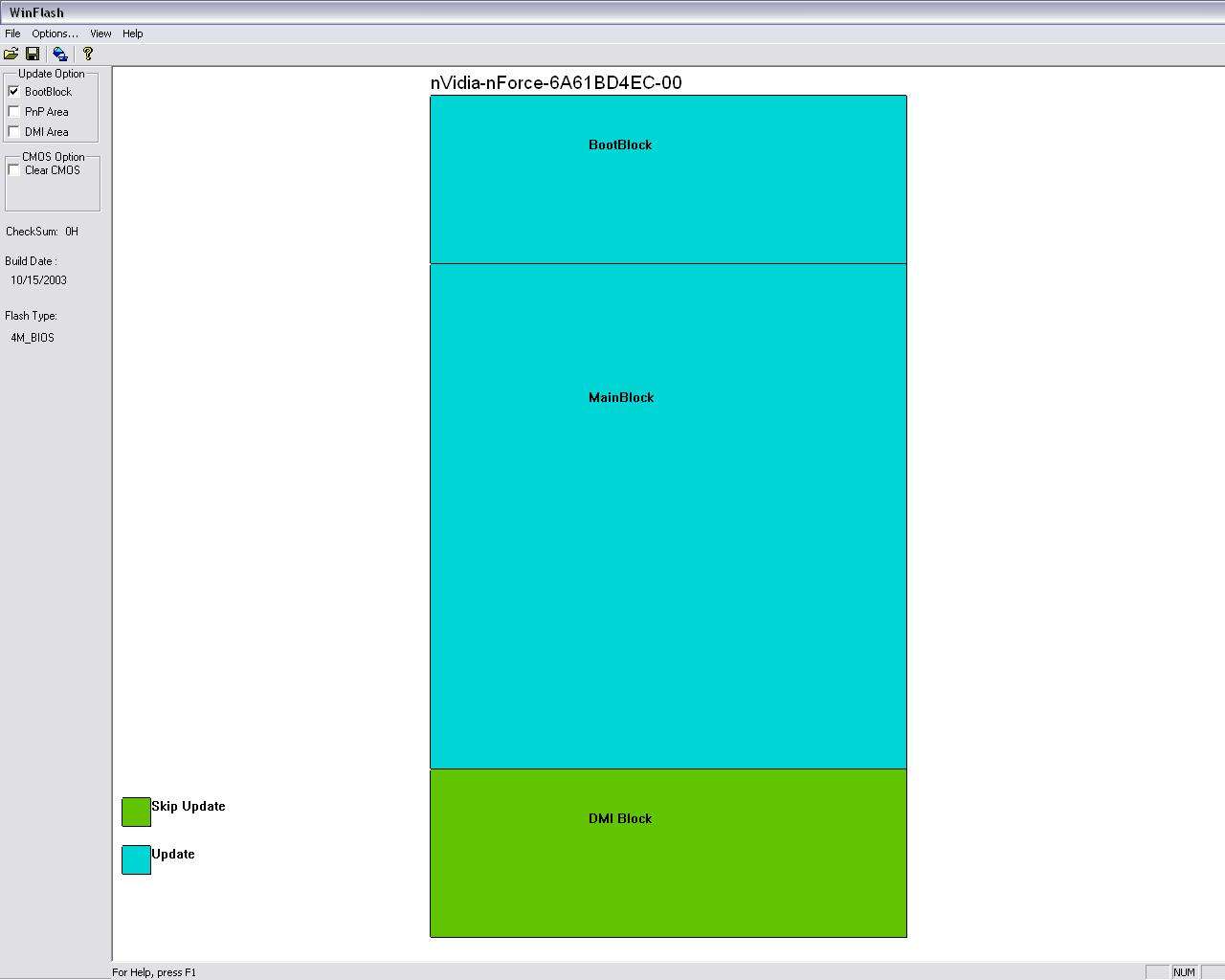This screenshot has width=1225, height=980.
Task: Tick the Clear CMOS checkbox
Action: 13,169
